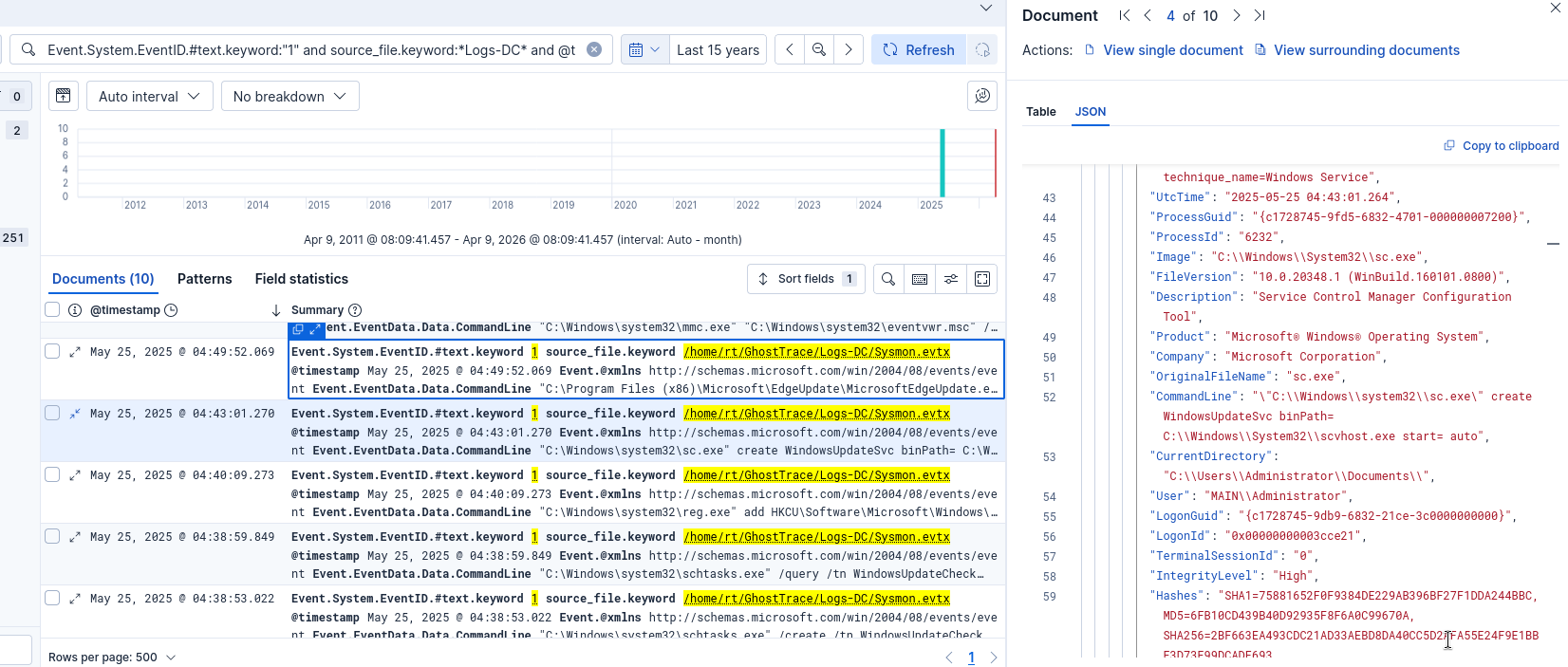Click the Refresh button
Screen dimensions: 1568x667
click(919, 49)
